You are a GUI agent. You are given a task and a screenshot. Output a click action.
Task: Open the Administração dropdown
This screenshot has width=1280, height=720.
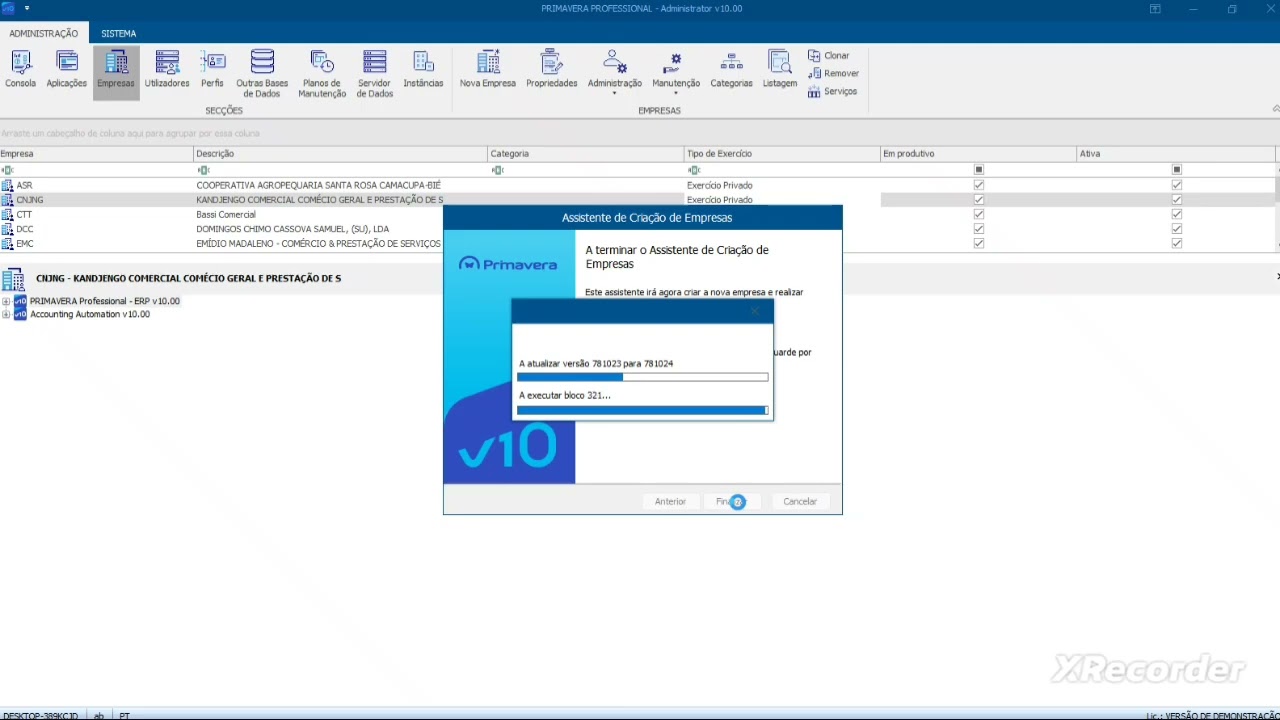coord(614,72)
